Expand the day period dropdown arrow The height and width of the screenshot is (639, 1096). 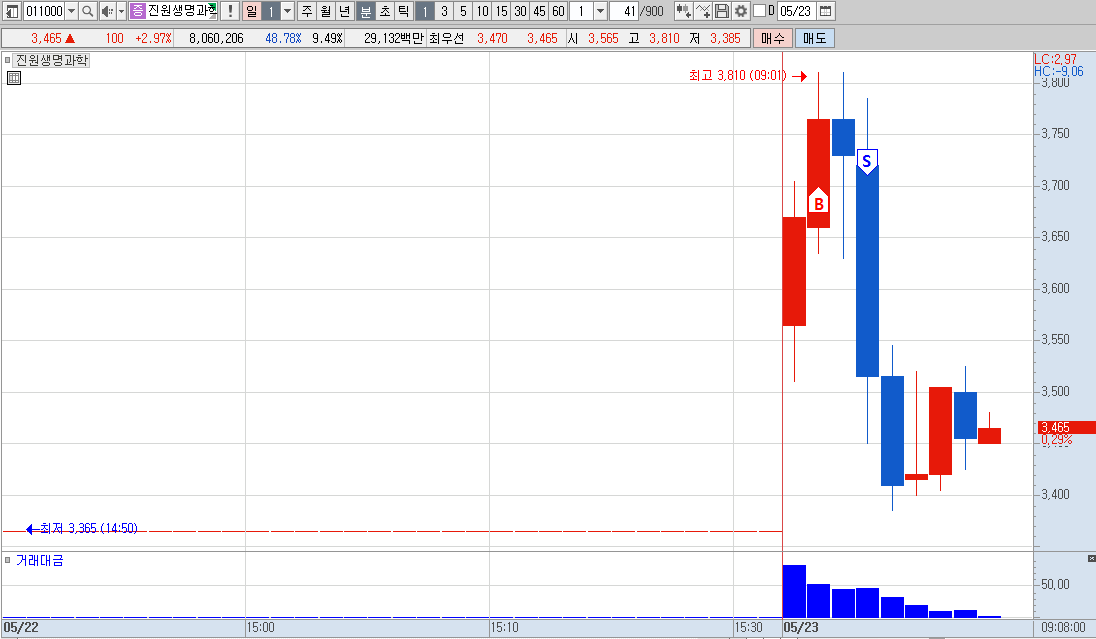pyautogui.click(x=287, y=11)
